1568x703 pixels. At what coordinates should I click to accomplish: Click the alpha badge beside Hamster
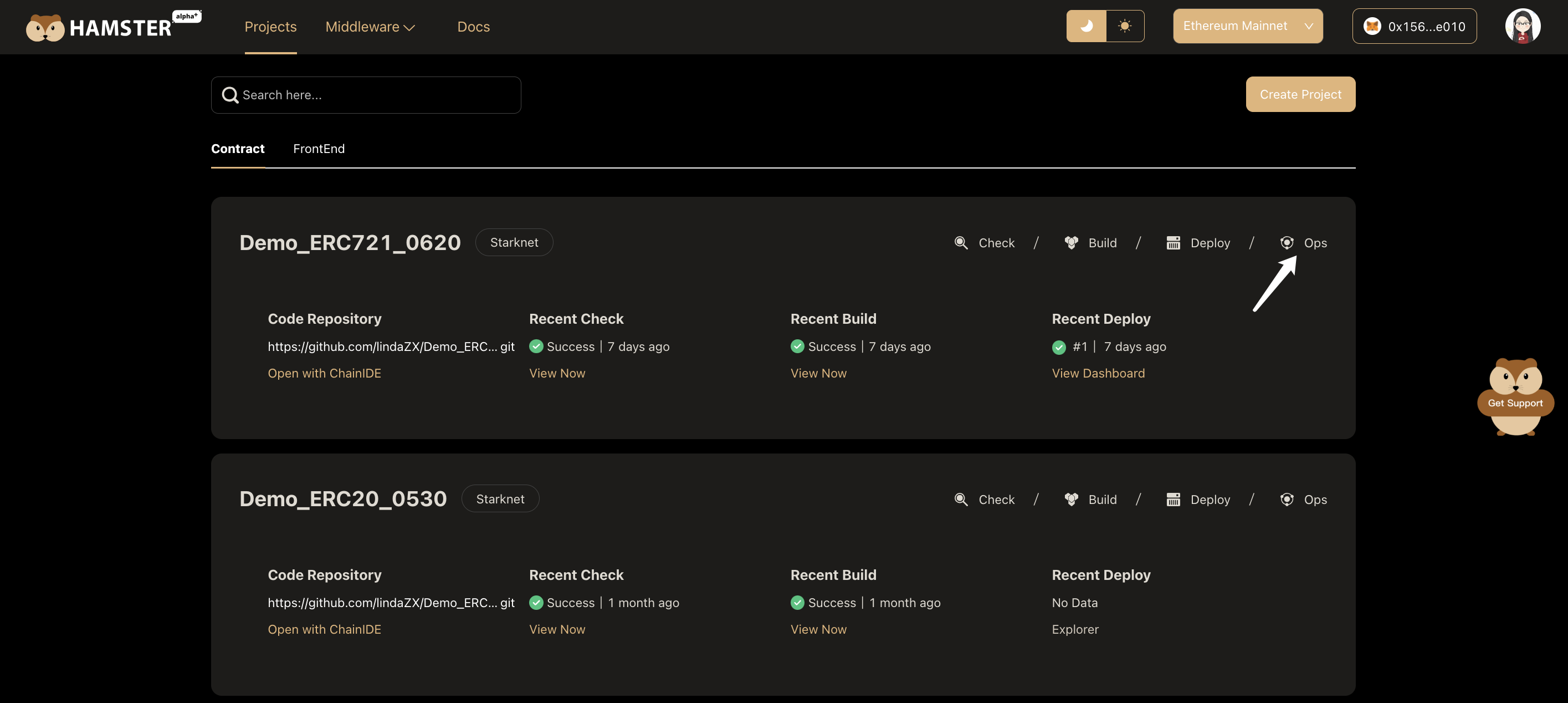point(187,17)
